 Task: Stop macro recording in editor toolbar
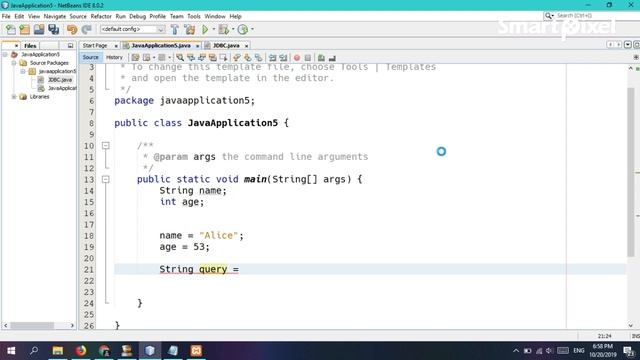point(308,58)
